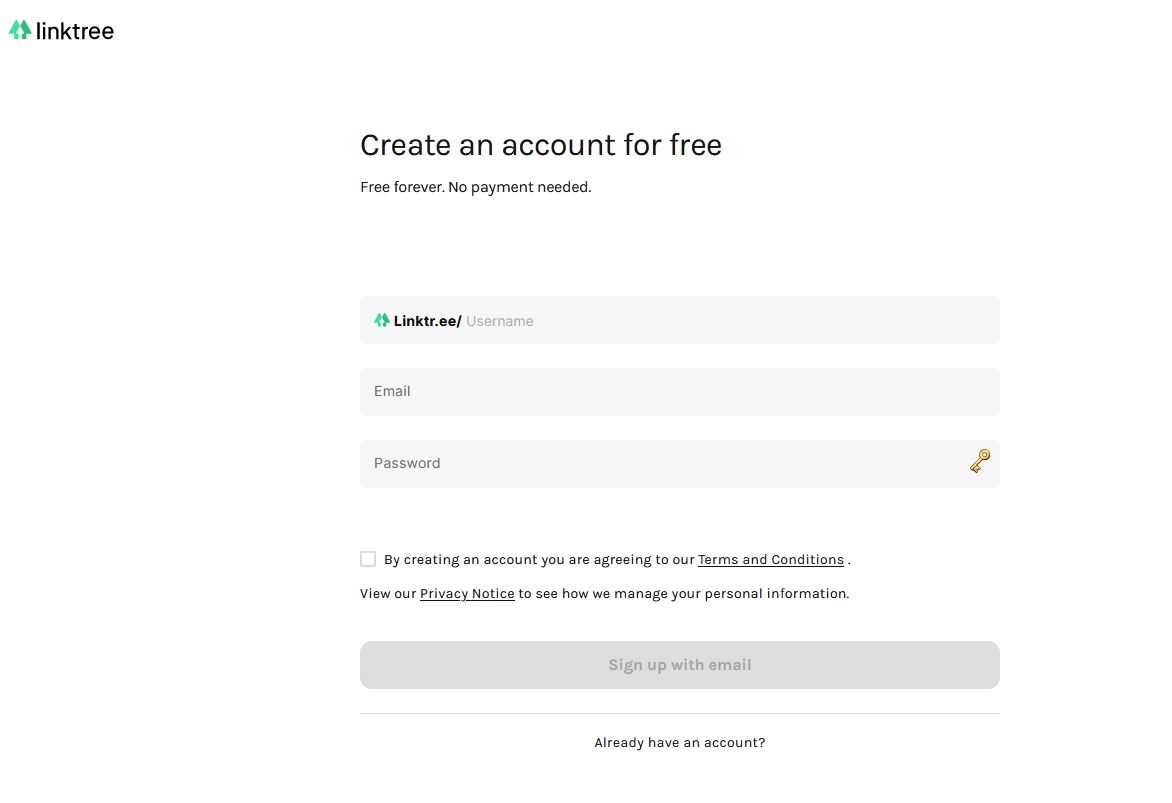Click the golden key icon in Password field

click(980, 462)
